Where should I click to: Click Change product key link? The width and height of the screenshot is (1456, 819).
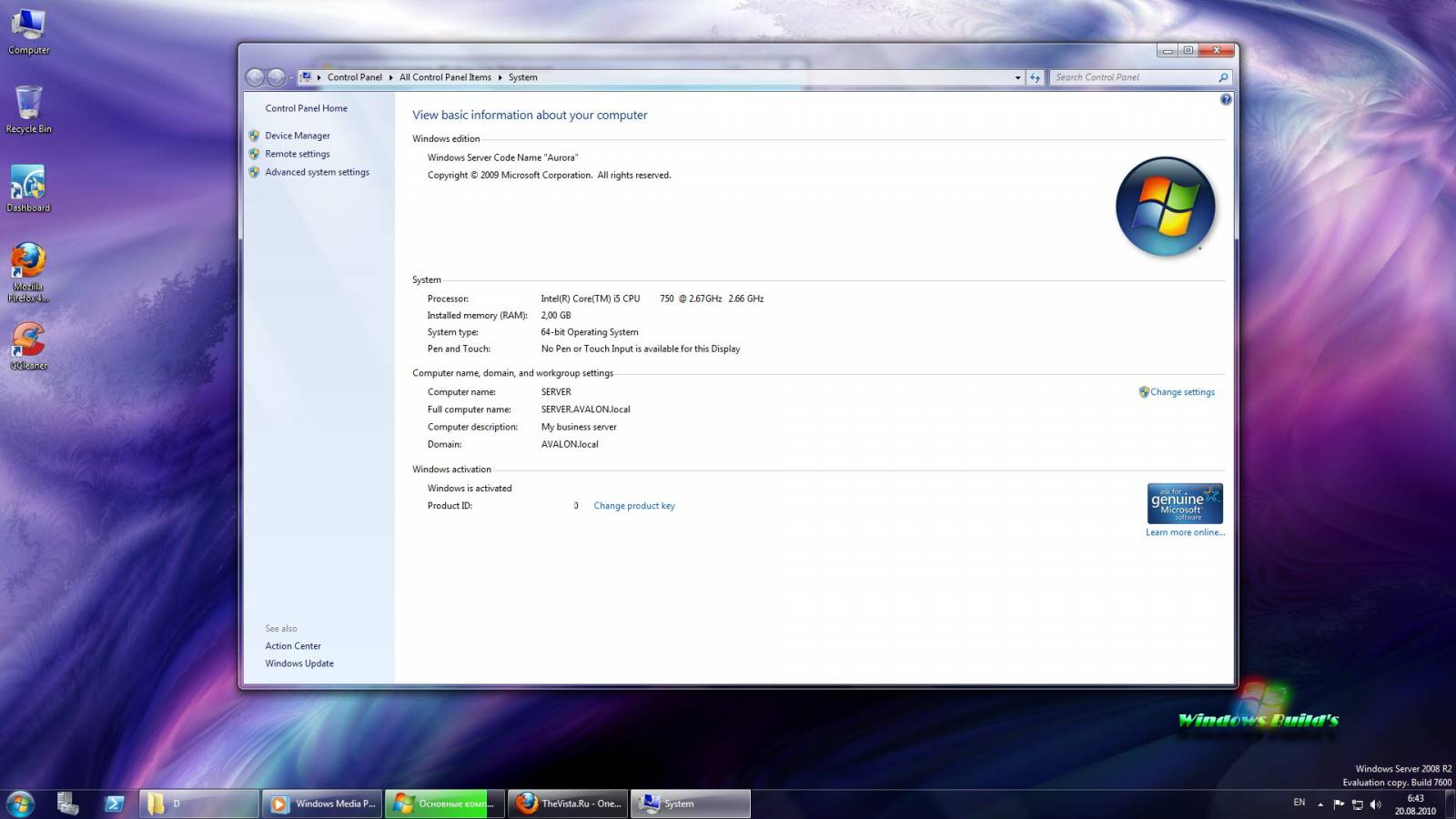click(x=634, y=506)
